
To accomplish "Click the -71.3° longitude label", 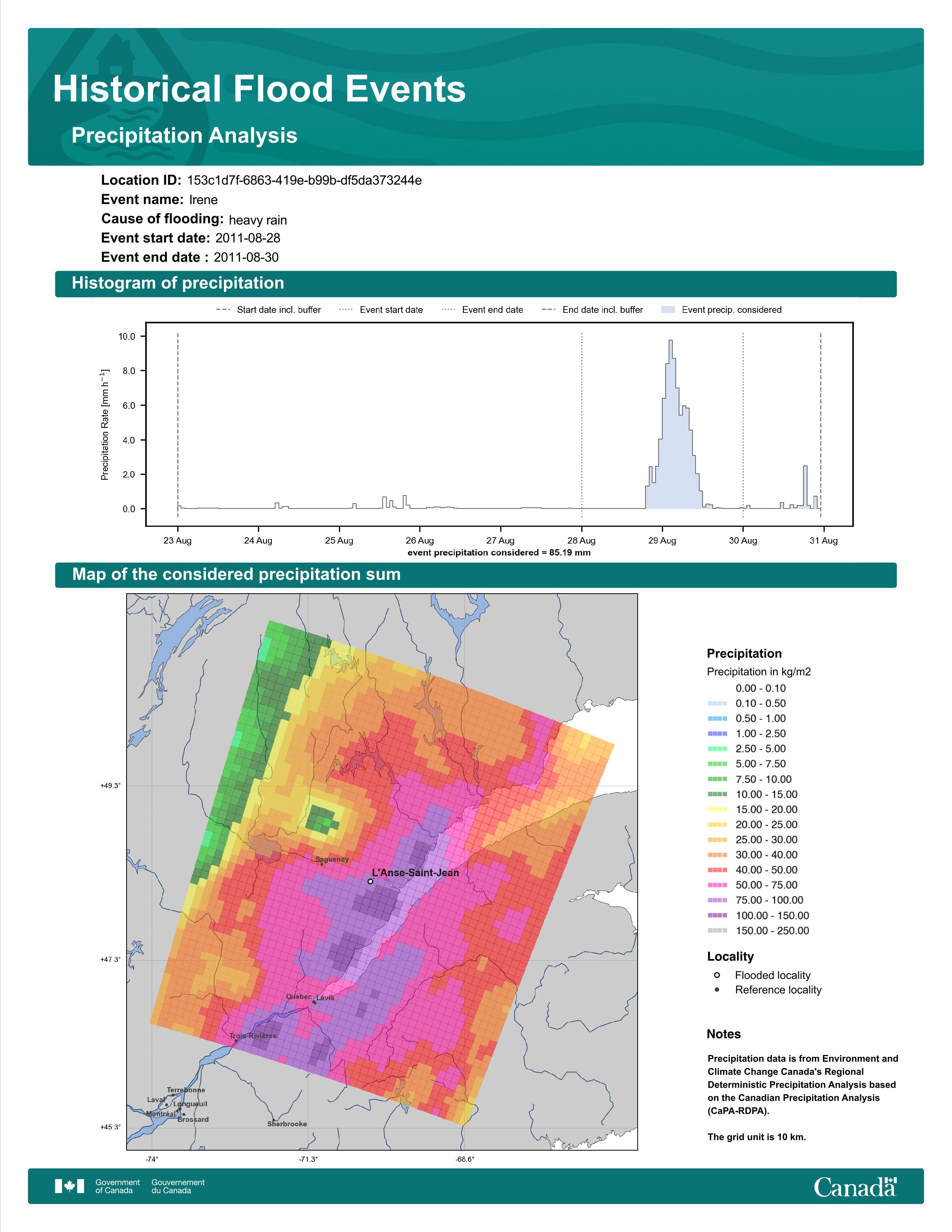I will click(308, 1159).
